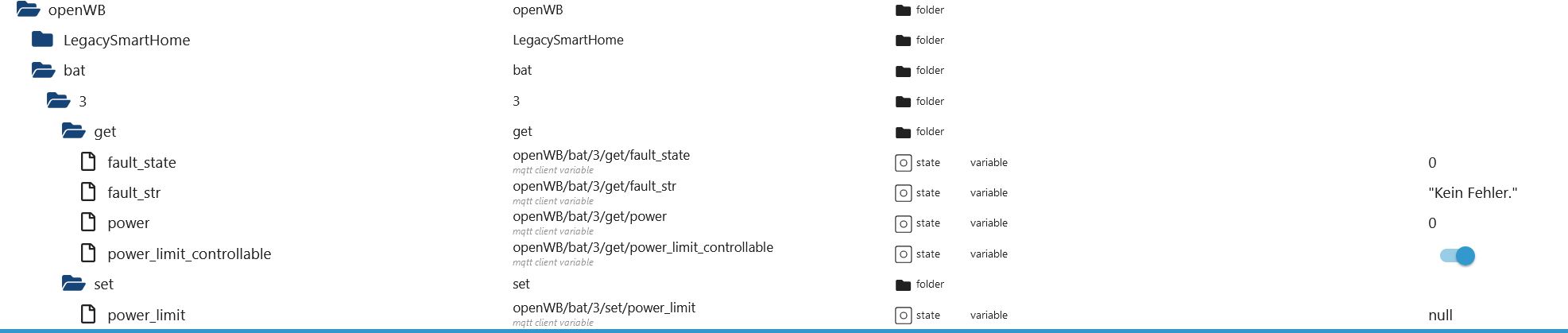This screenshot has height=333, width=1568.
Task: Click the null value of power_limit
Action: (1440, 315)
